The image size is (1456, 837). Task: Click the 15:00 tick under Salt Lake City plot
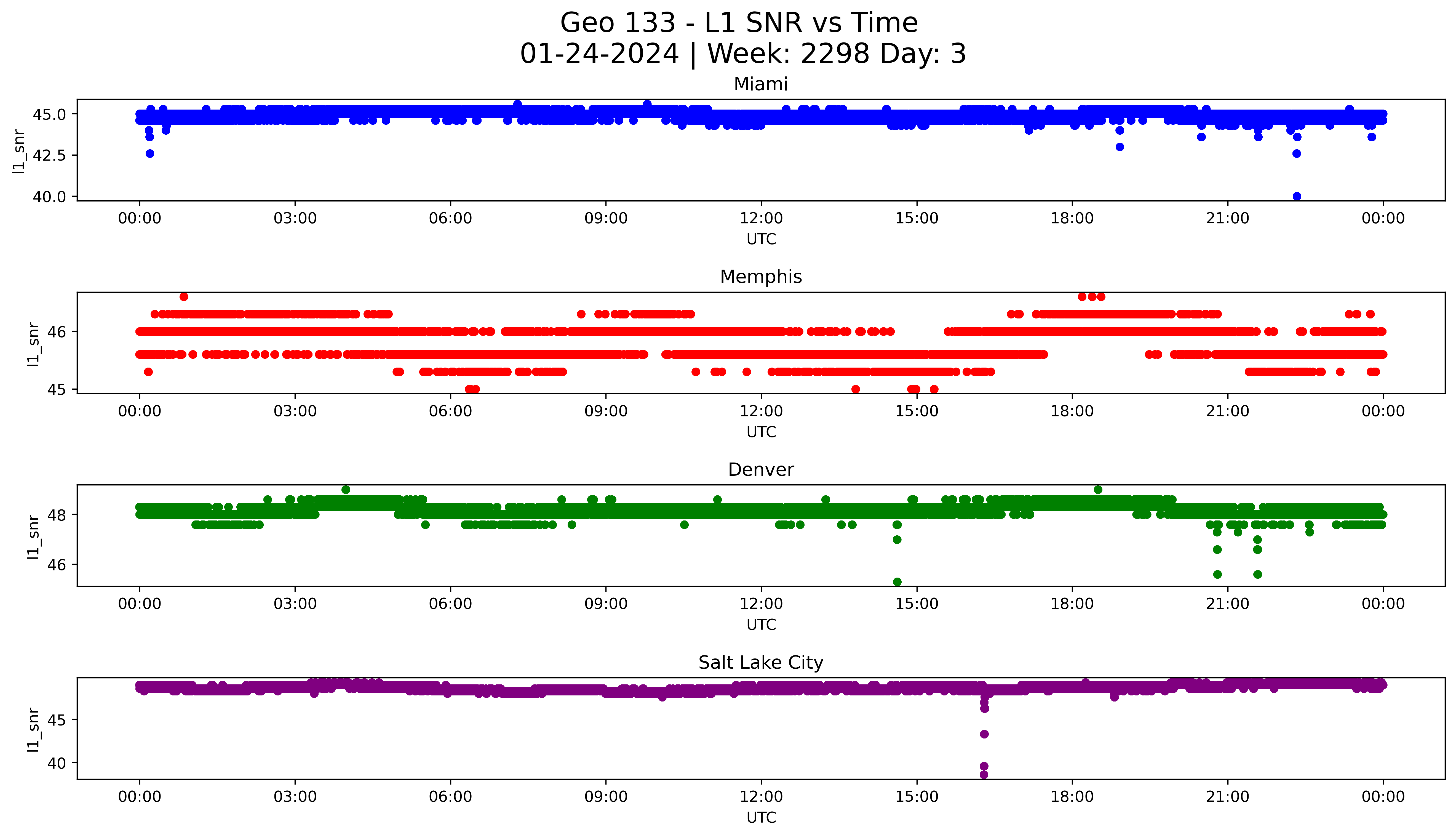(x=917, y=797)
